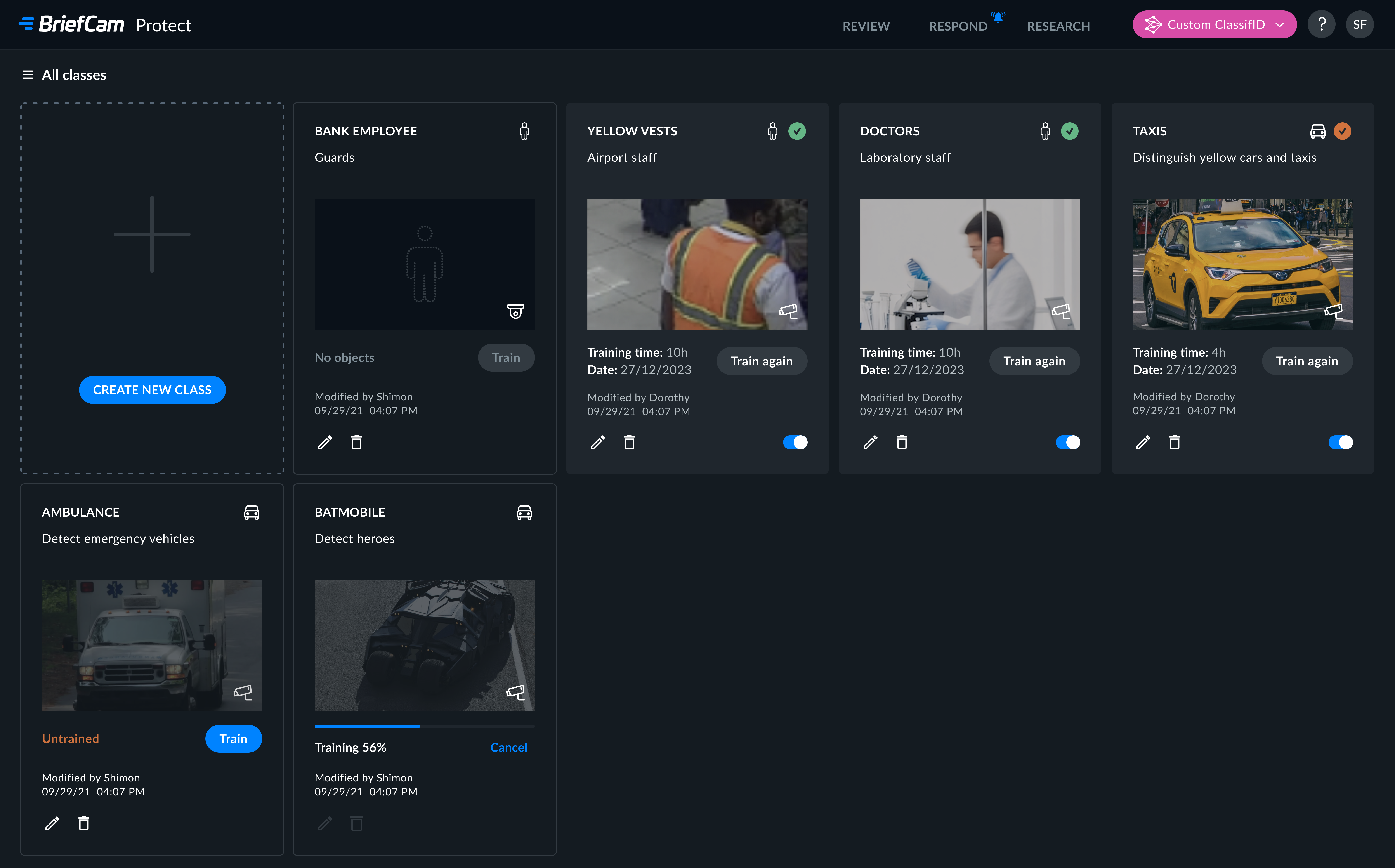Click camera icon on Doctors thumbnail

point(1061,311)
